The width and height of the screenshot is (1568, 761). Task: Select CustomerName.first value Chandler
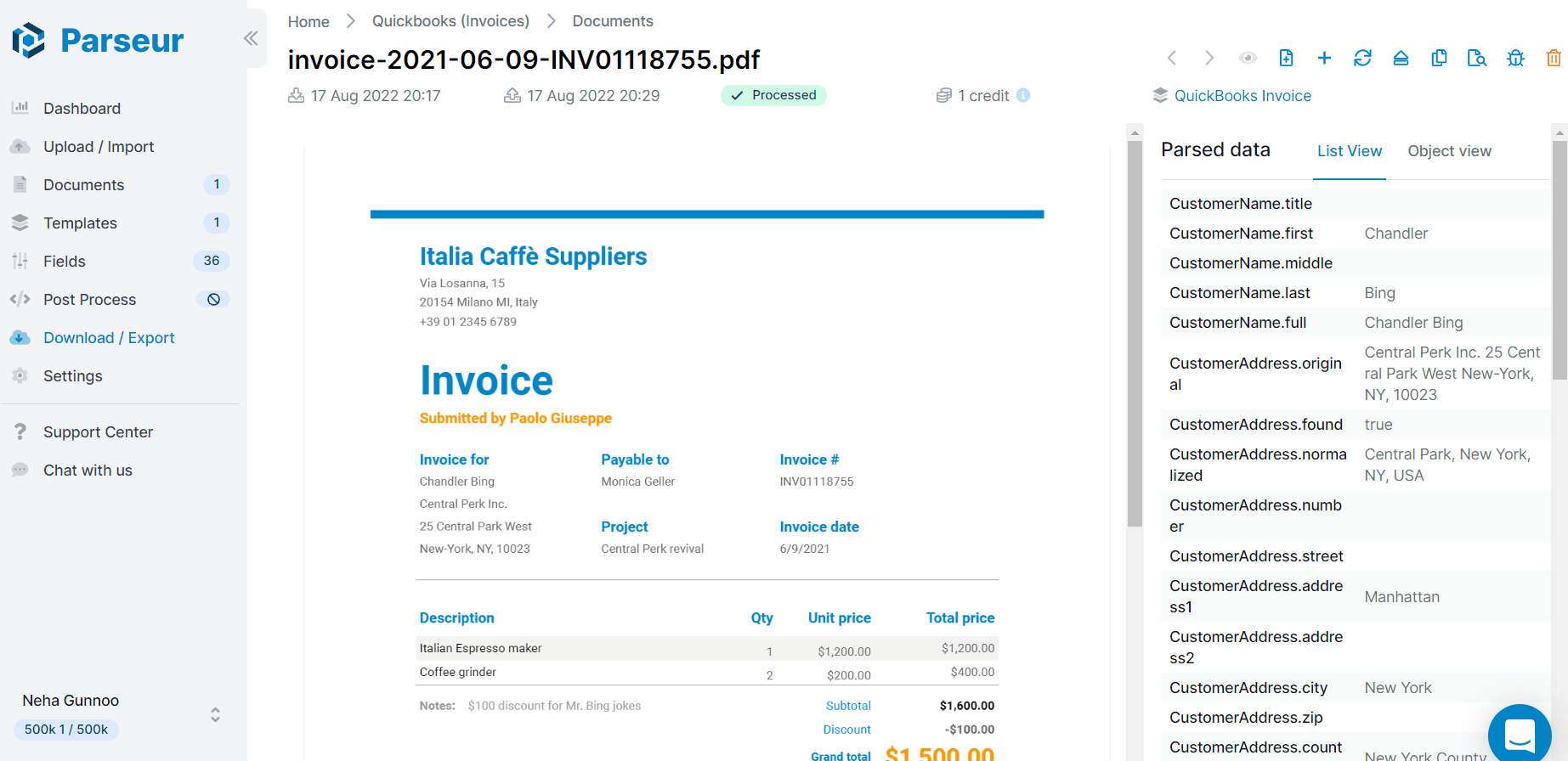1395,234
